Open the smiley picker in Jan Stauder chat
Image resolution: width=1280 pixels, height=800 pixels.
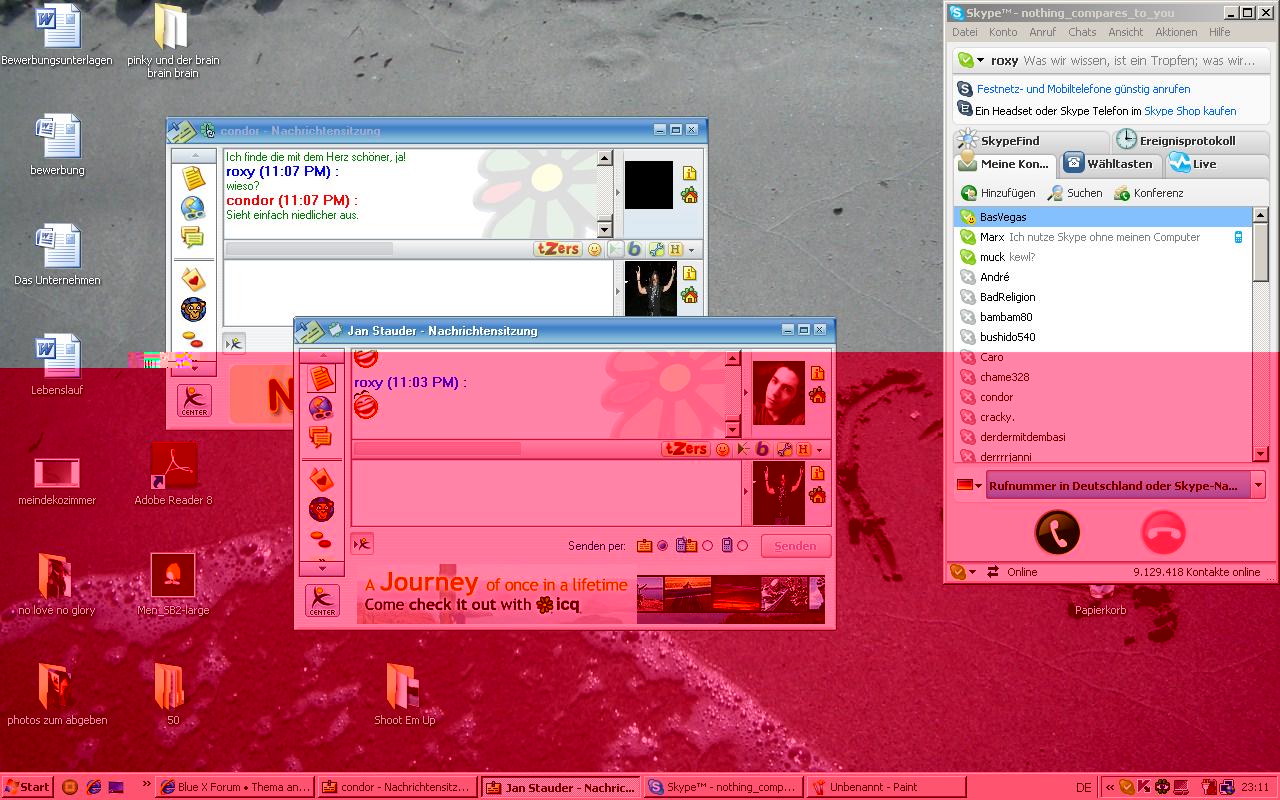click(723, 450)
